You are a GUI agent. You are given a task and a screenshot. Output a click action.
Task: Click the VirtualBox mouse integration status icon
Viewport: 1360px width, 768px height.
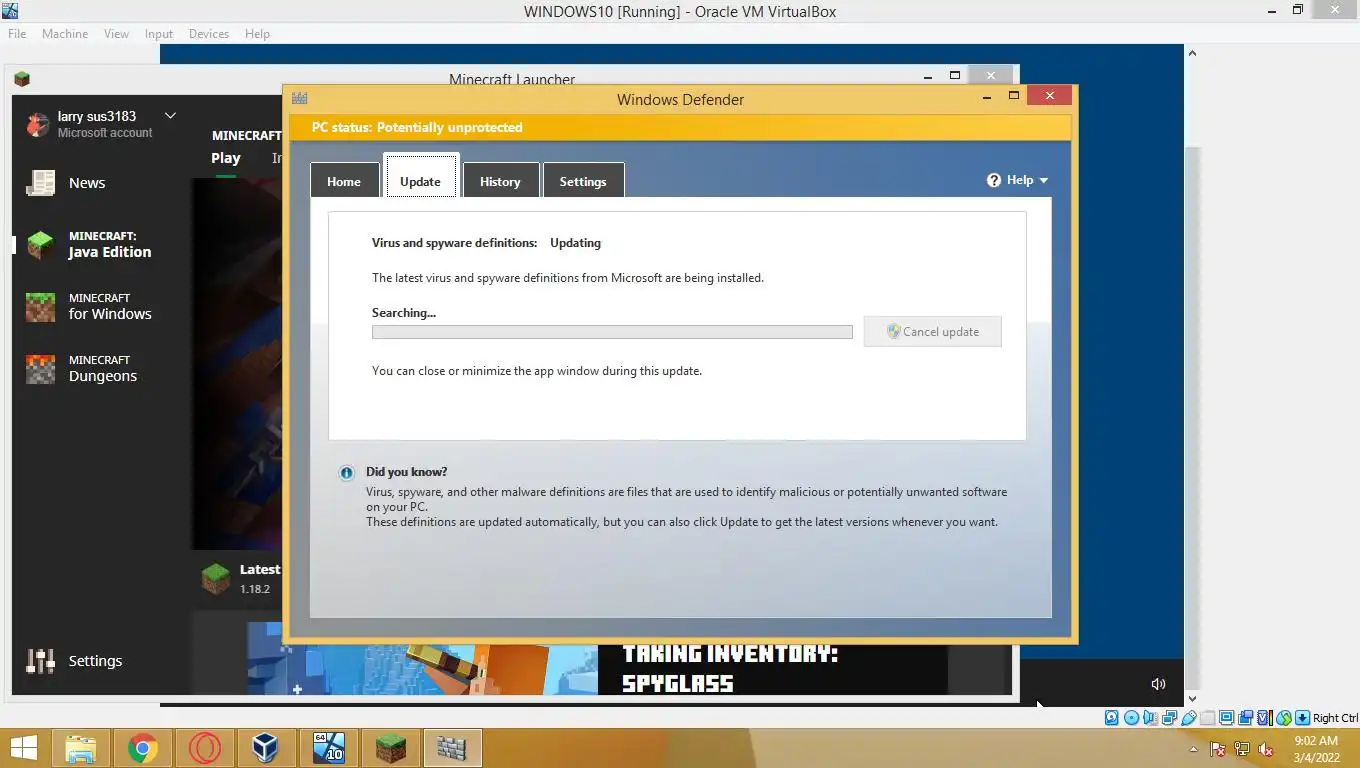click(x=1283, y=718)
